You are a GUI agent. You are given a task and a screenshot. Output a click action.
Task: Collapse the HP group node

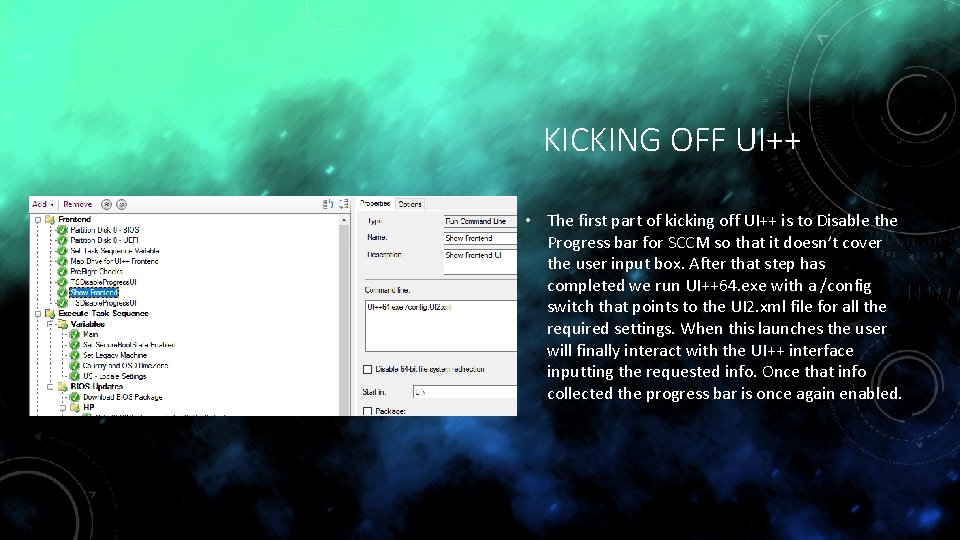(x=62, y=408)
